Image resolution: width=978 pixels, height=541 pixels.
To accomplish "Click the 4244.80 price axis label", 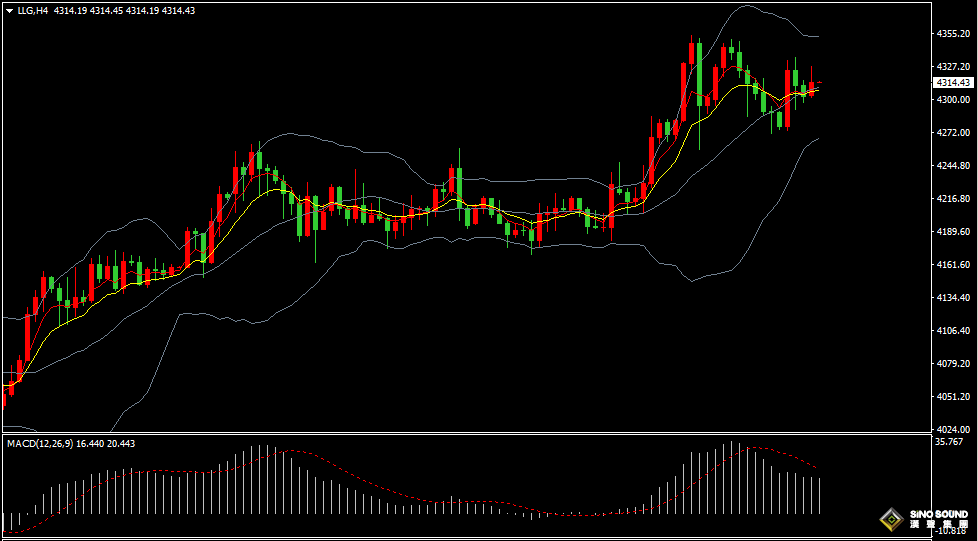I will pos(952,166).
